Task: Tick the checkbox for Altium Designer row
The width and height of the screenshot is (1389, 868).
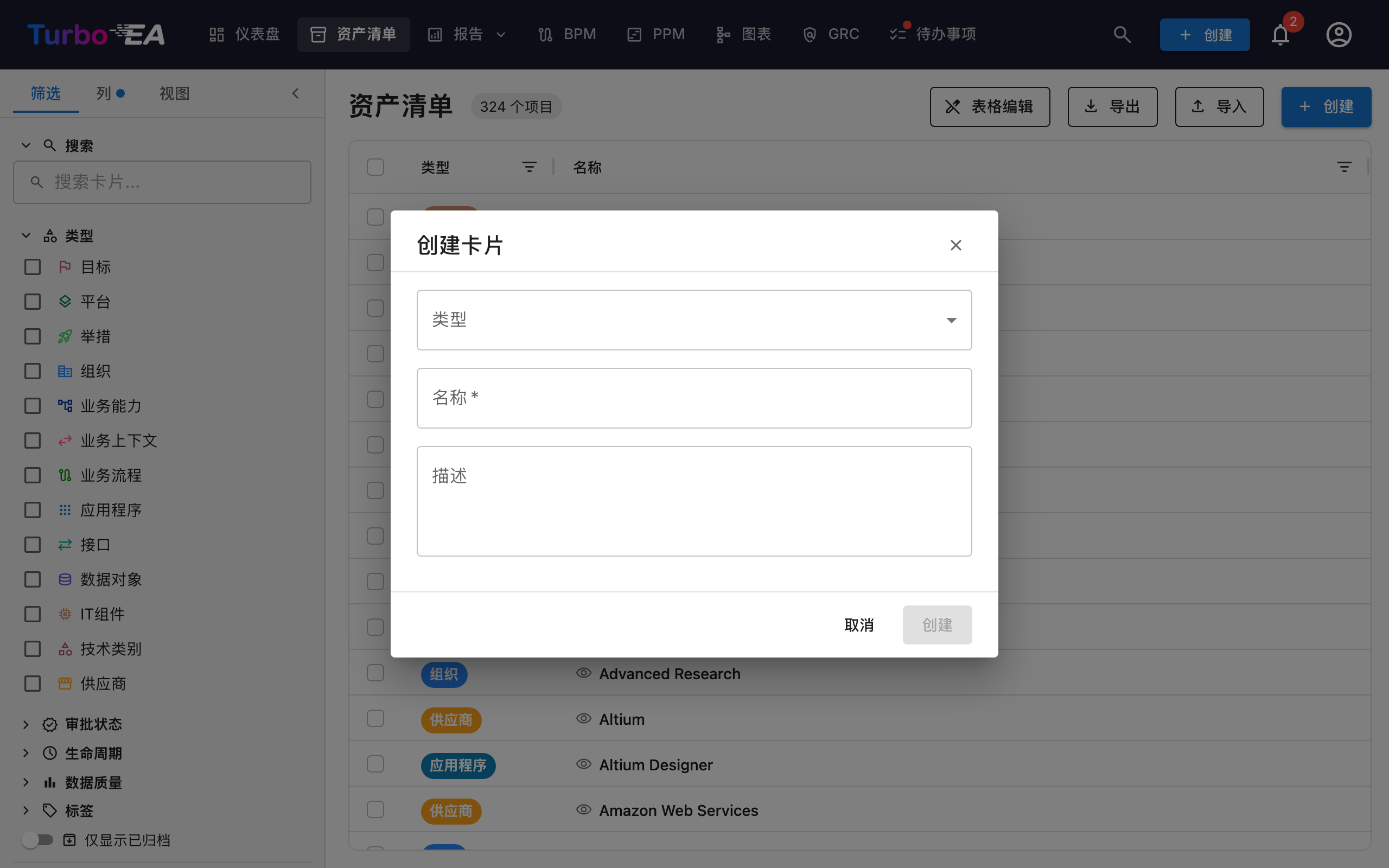Action: tap(375, 764)
